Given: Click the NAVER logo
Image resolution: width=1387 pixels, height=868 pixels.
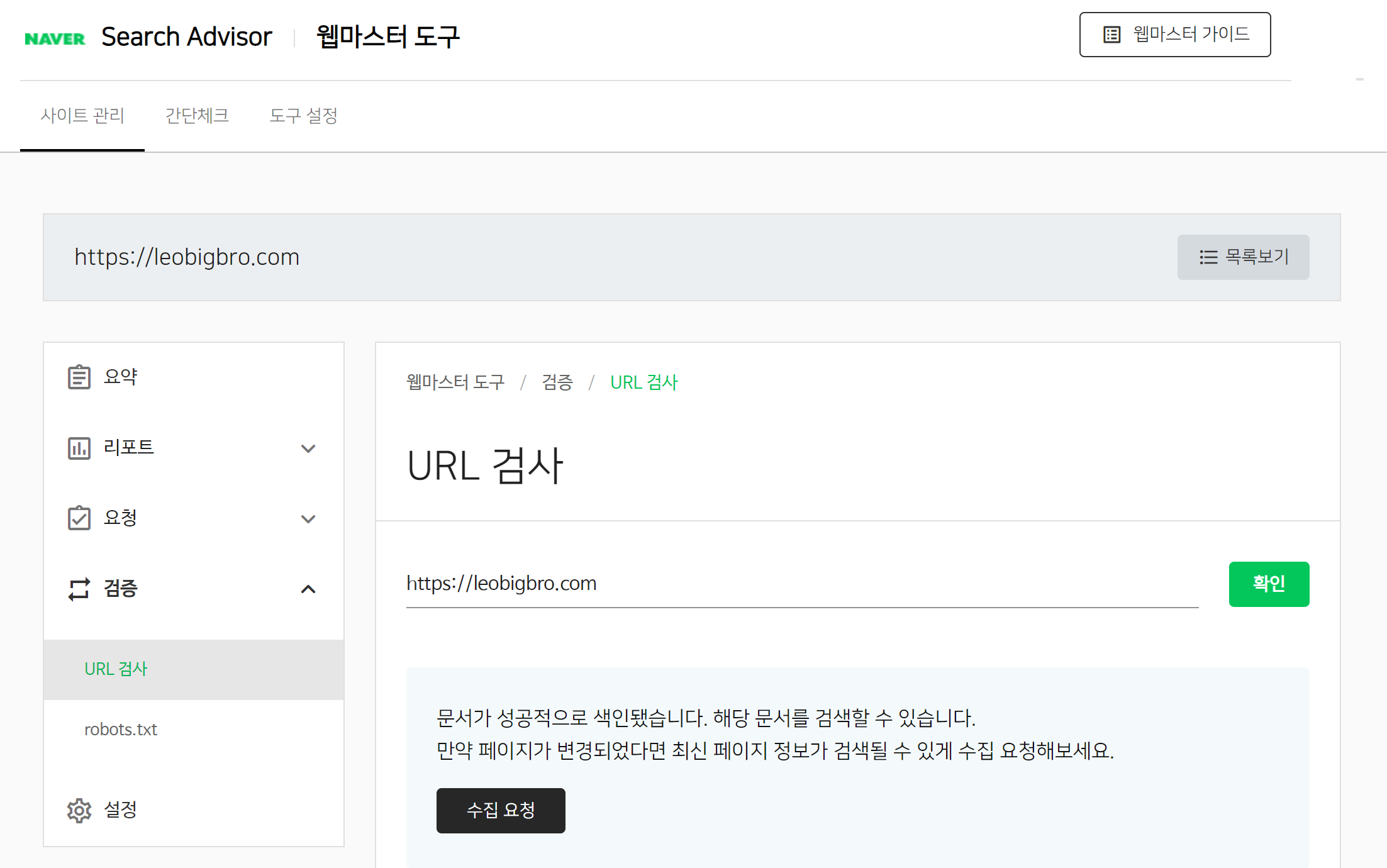Looking at the screenshot, I should click(x=55, y=39).
